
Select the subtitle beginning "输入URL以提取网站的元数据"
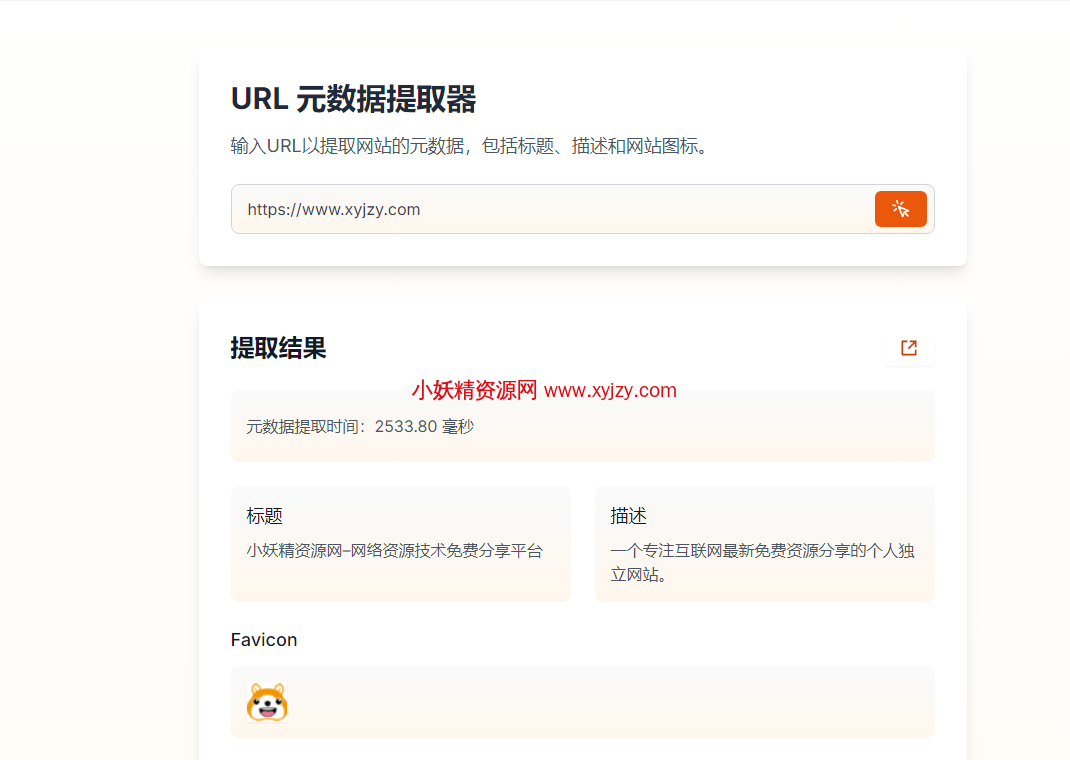tap(472, 146)
